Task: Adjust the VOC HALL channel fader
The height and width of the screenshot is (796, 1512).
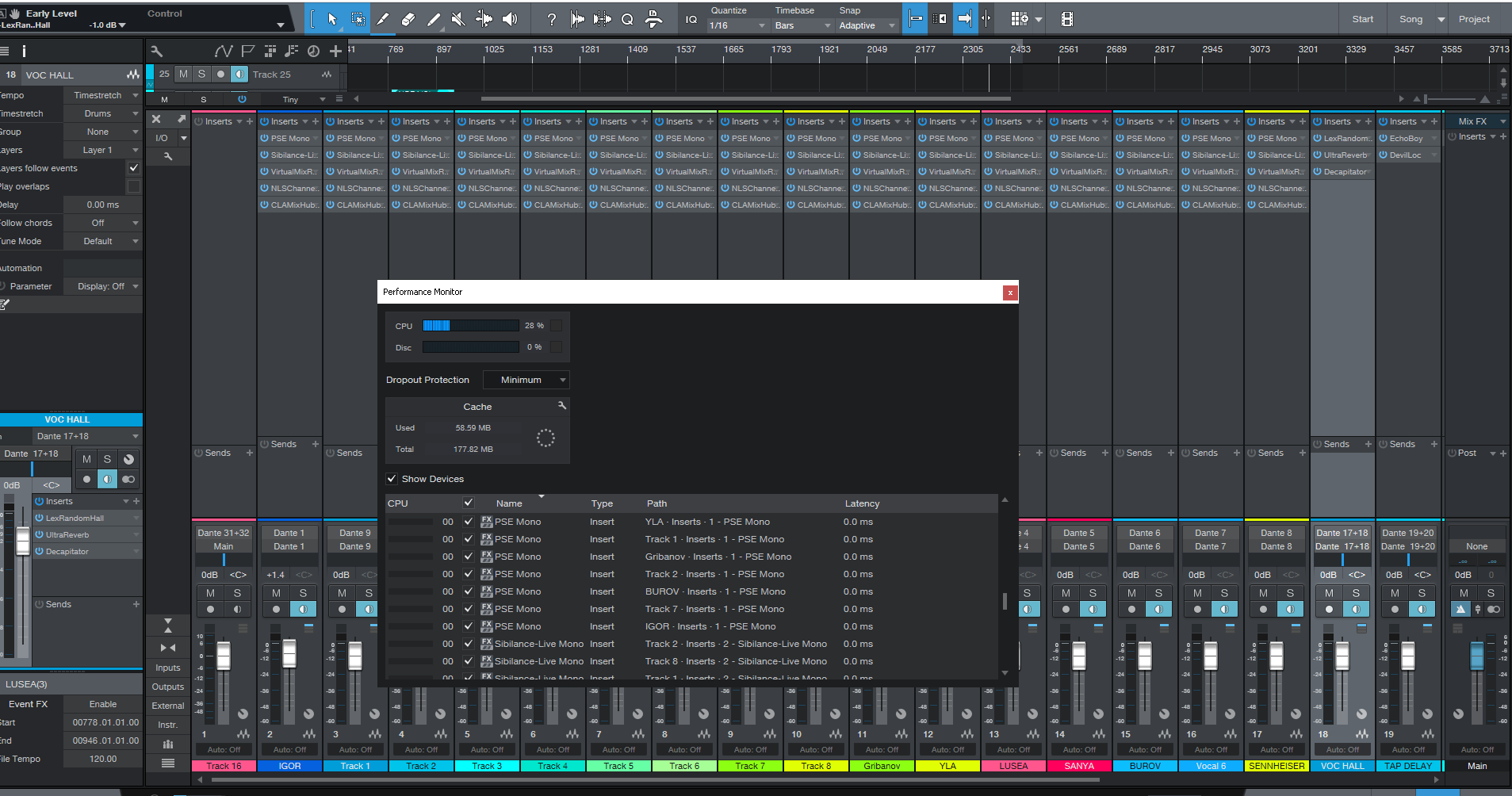Action: pyautogui.click(x=1342, y=656)
